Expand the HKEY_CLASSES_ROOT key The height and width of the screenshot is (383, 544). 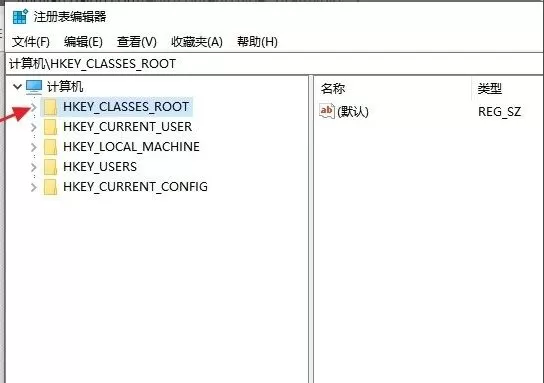pos(34,107)
